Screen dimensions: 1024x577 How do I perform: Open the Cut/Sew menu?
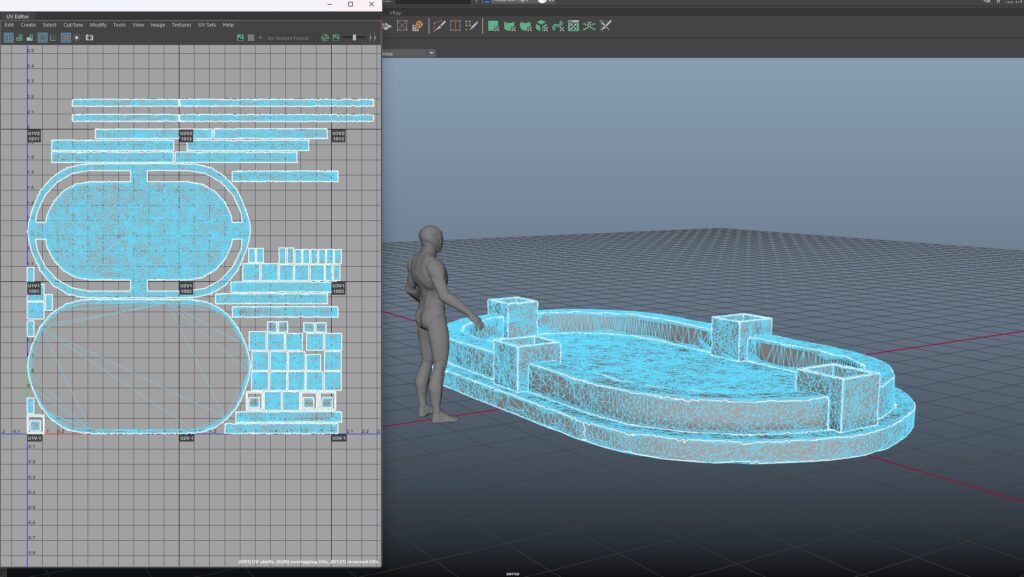72,25
